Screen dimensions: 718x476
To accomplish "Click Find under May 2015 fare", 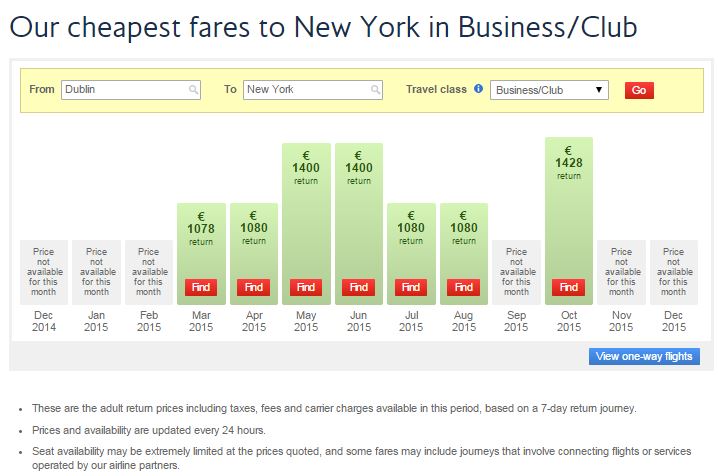I will click(306, 287).
